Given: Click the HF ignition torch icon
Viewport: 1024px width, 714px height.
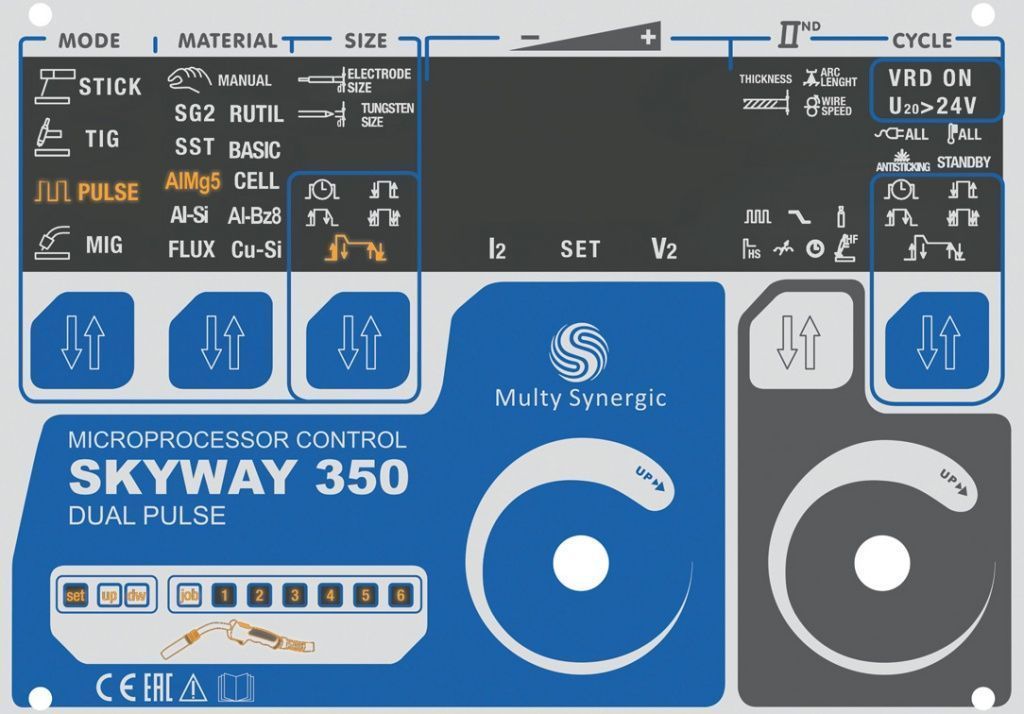Looking at the screenshot, I should pos(845,247).
